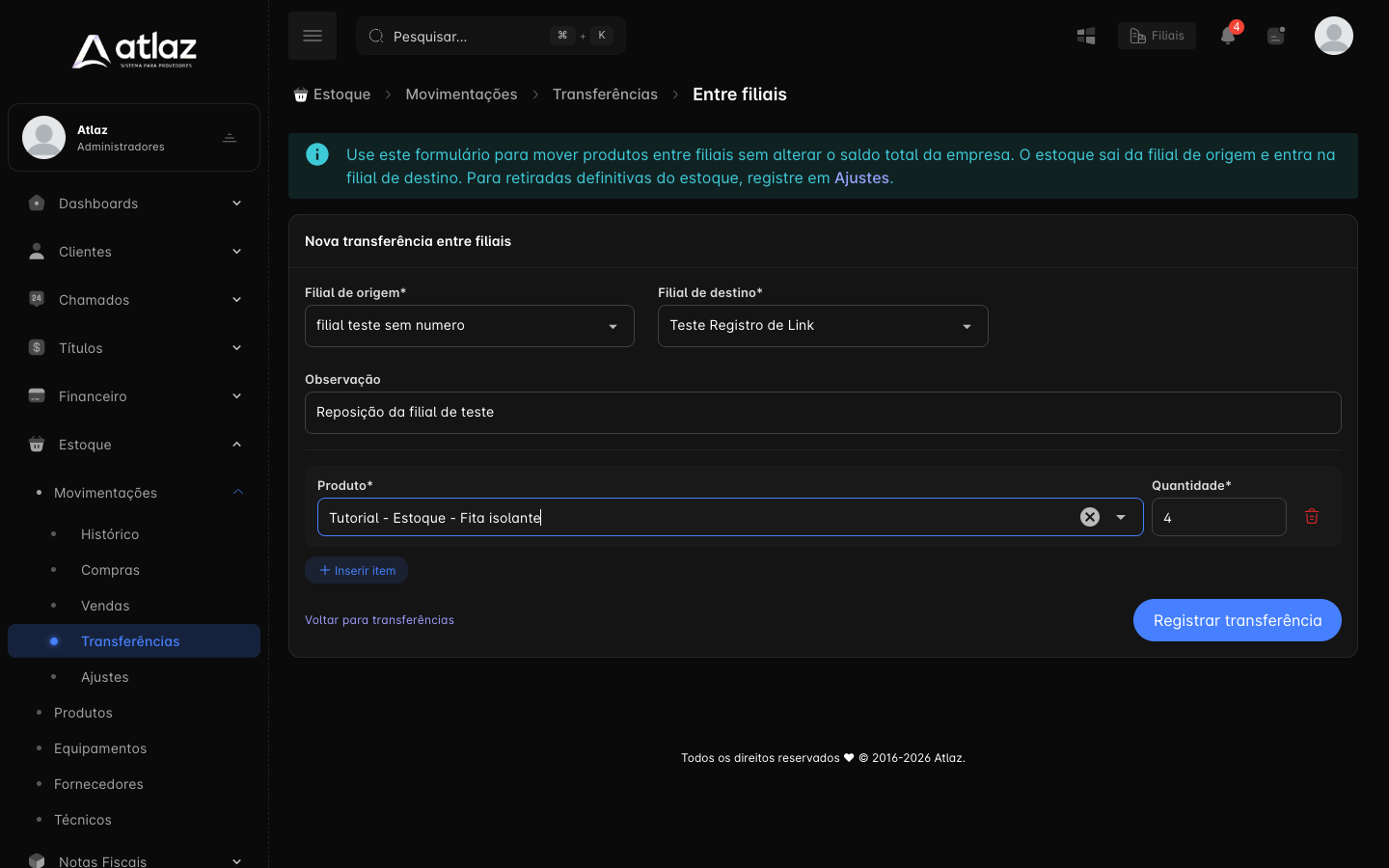The height and width of the screenshot is (868, 1389).
Task: Expand the Clientes menu chevron
Action: [x=236, y=252]
